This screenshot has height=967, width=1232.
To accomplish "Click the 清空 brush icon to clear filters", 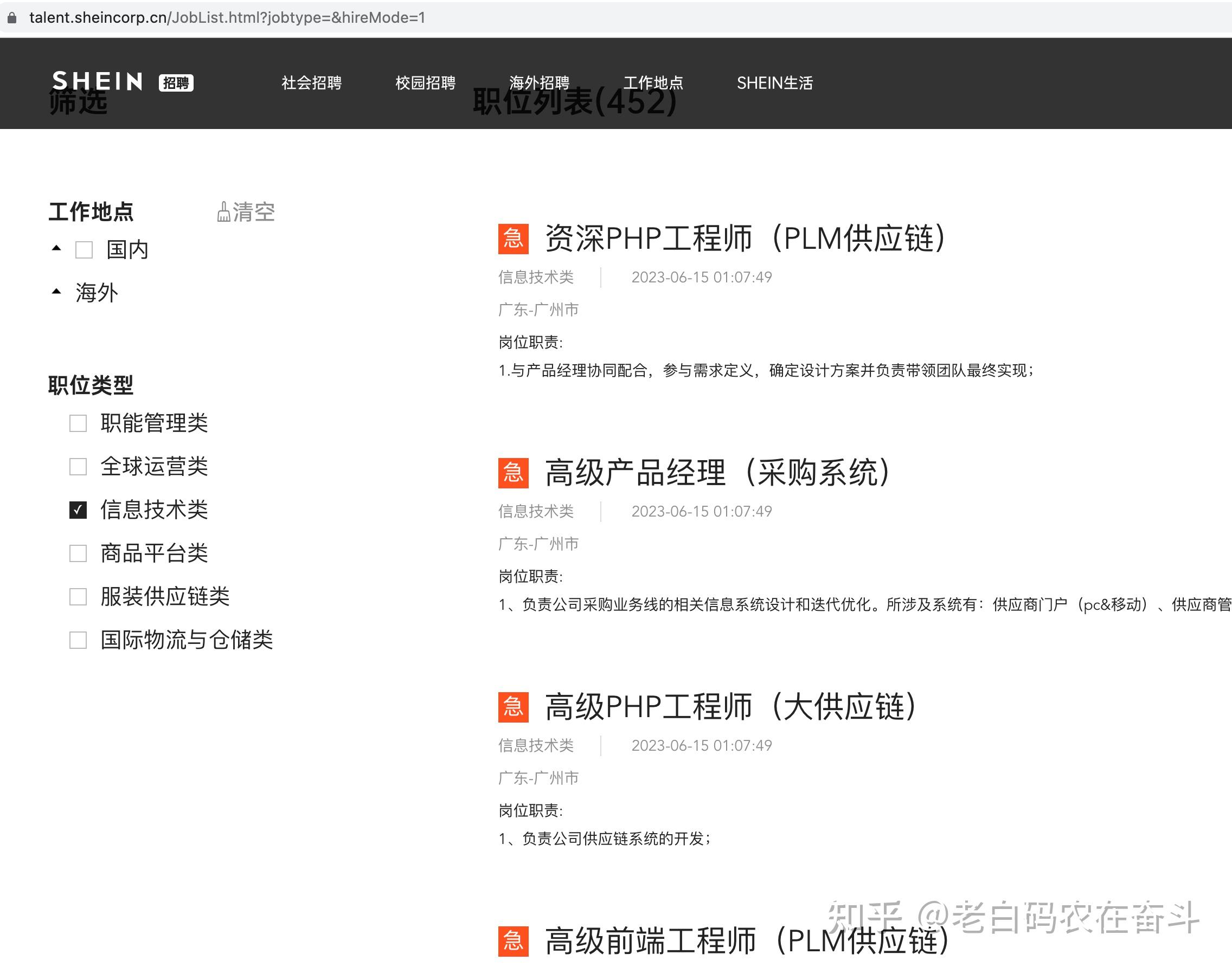I will (x=224, y=211).
